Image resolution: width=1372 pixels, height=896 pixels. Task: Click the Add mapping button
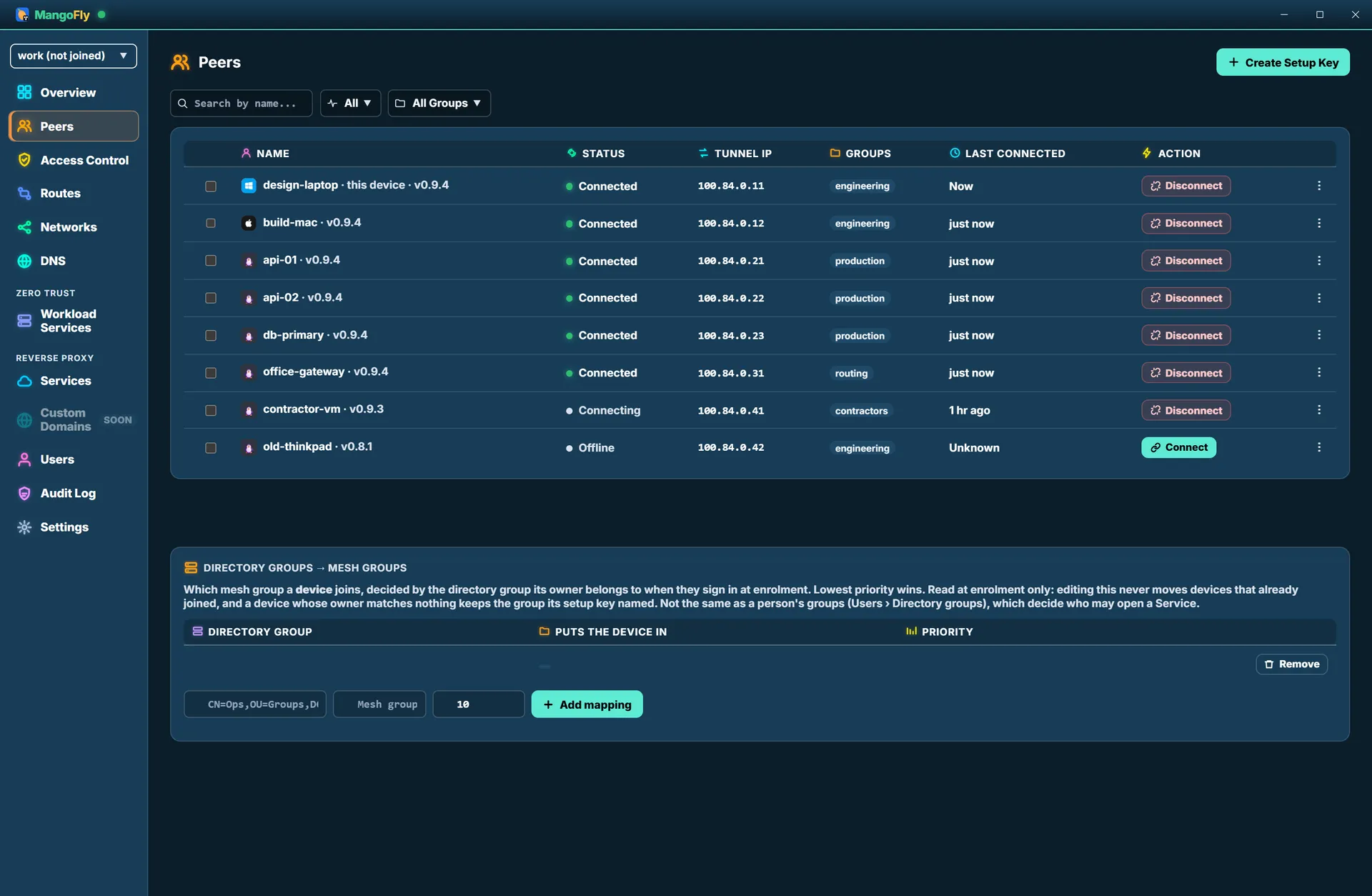587,705
